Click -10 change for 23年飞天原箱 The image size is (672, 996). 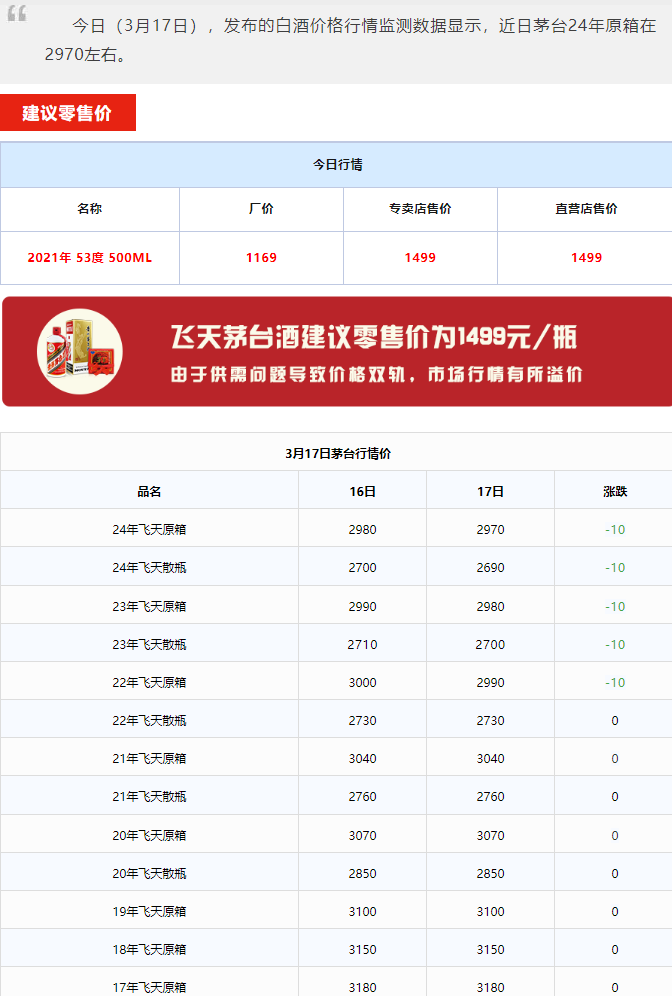[615, 607]
